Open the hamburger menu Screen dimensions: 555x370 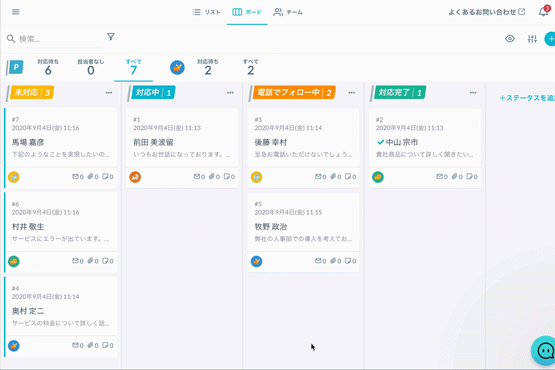[x=16, y=12]
